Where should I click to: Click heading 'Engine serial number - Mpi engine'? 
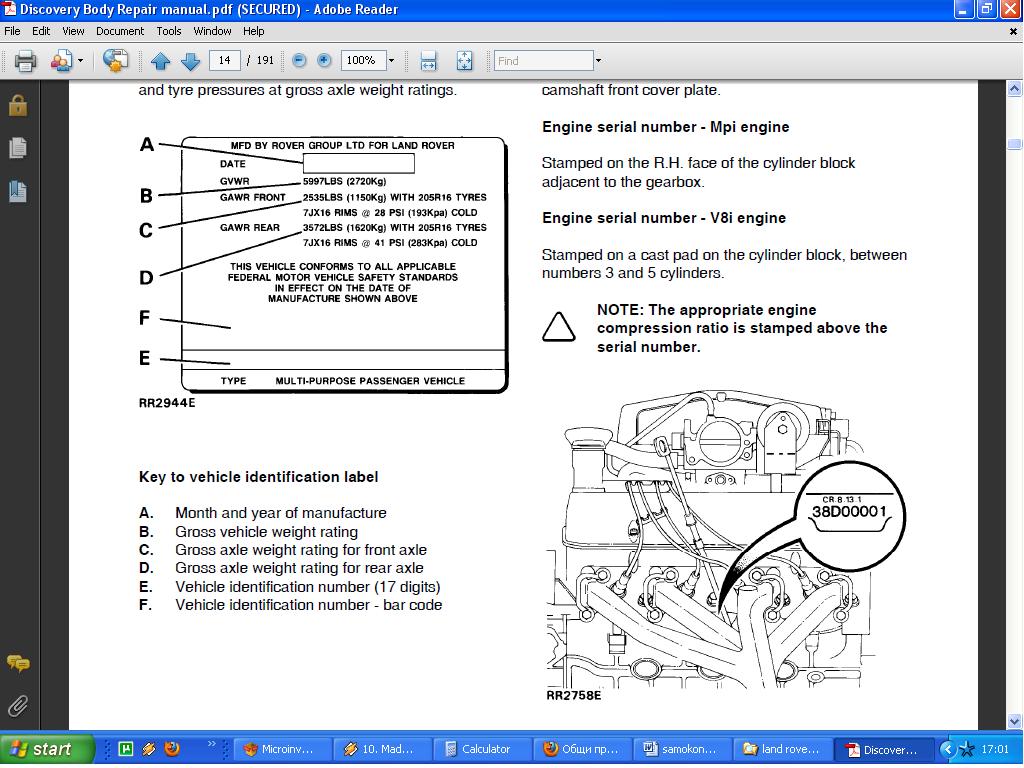(665, 127)
